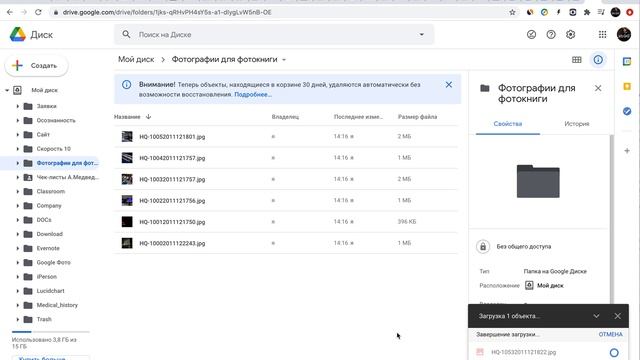Click thumbnail of HQ-10052011121801.jpg
Image resolution: width=640 pixels, height=360 pixels.
127,136
